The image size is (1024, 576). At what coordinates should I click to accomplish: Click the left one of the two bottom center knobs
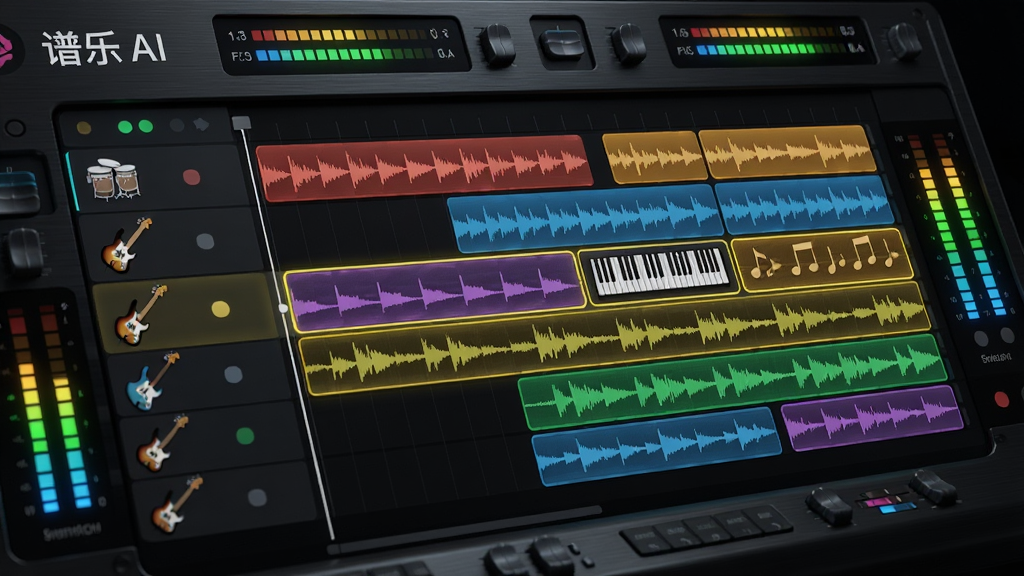506,561
